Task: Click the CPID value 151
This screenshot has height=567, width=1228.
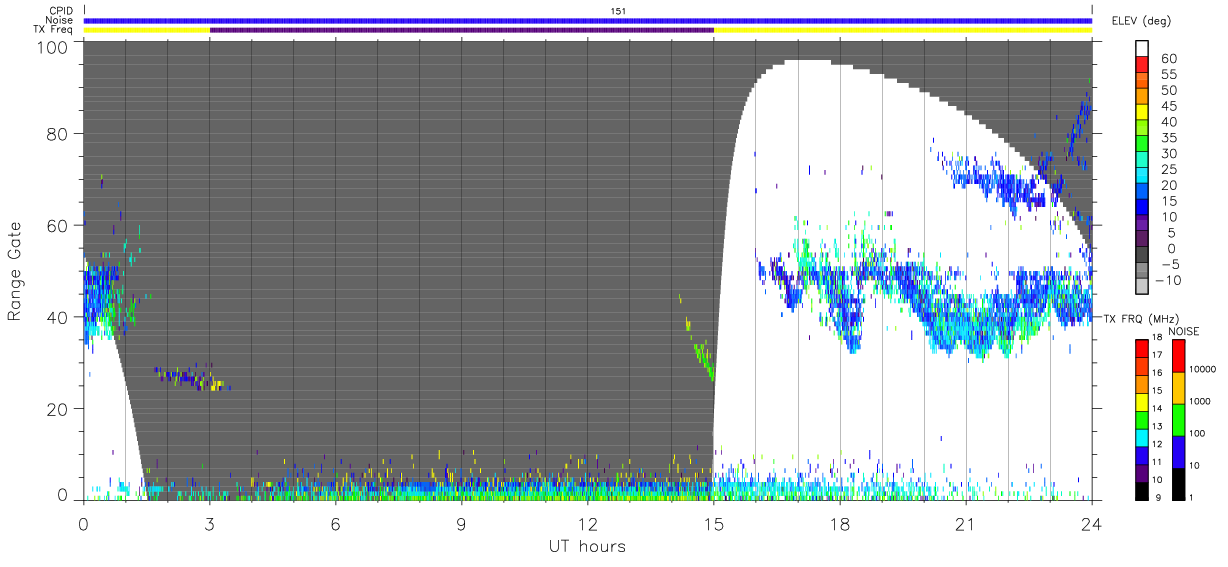Action: click(x=619, y=11)
